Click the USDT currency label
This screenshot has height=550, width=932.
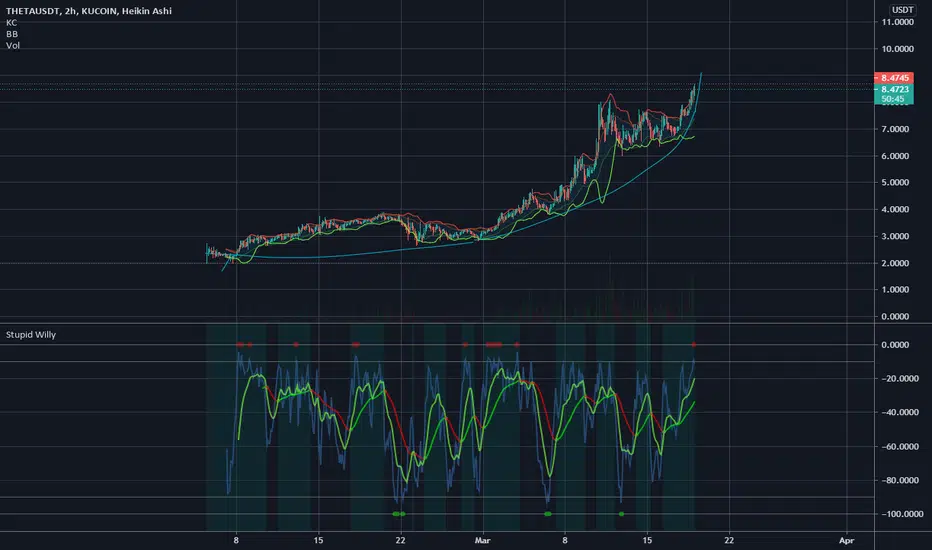tap(902, 10)
